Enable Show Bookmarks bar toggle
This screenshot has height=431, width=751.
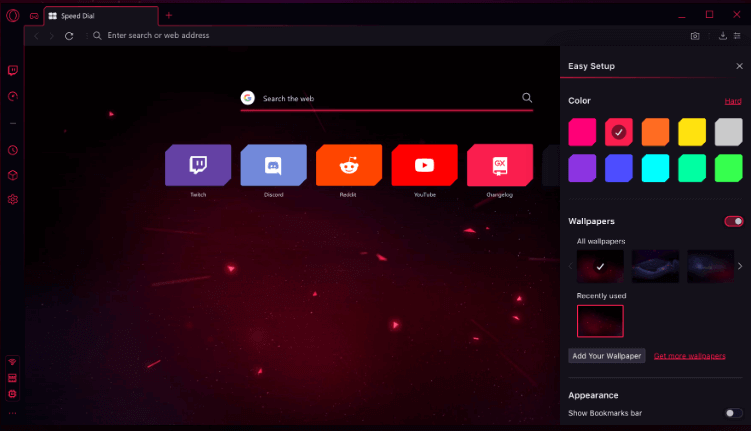pyautogui.click(x=734, y=413)
